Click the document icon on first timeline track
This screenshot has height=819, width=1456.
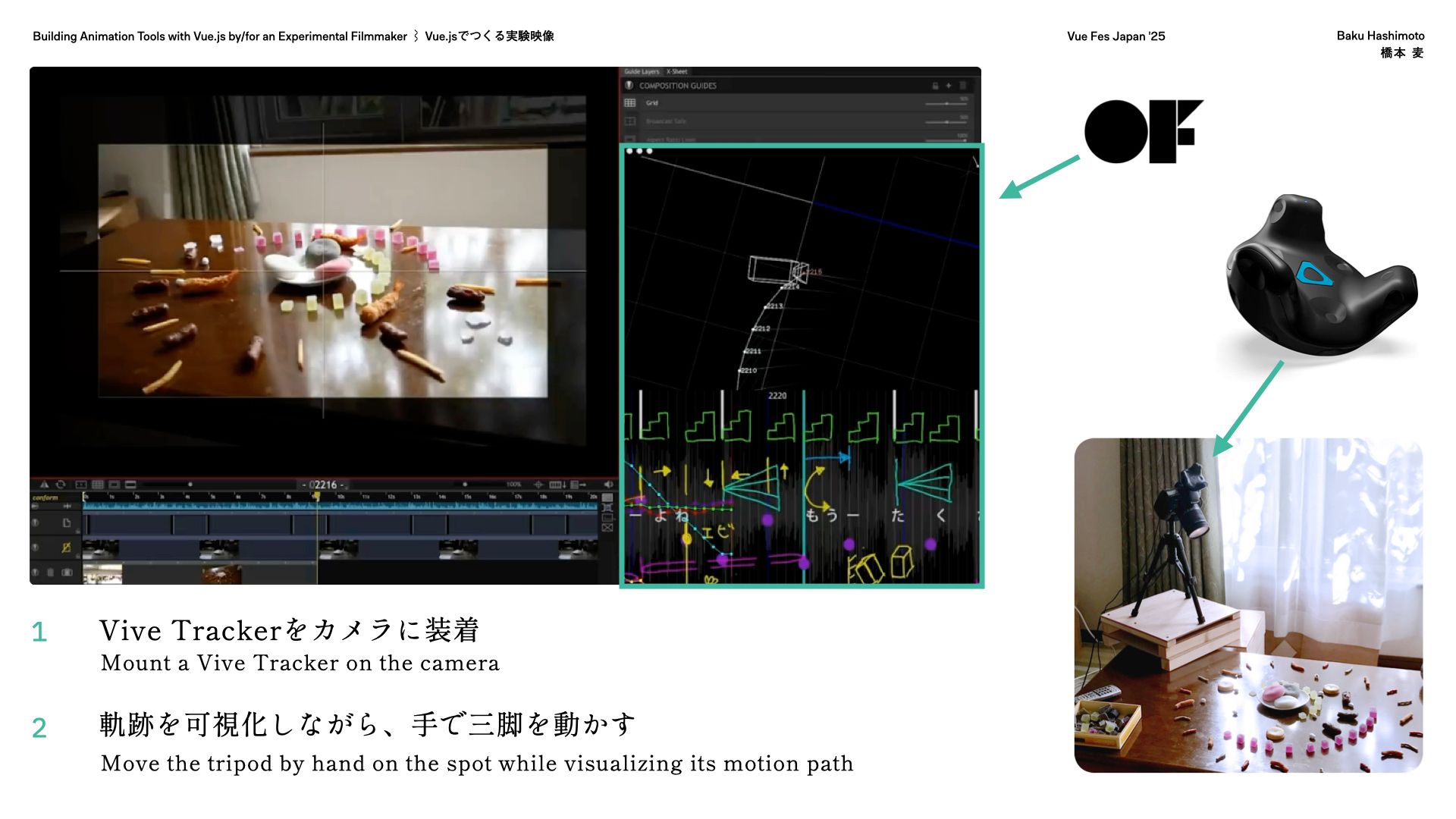click(67, 522)
